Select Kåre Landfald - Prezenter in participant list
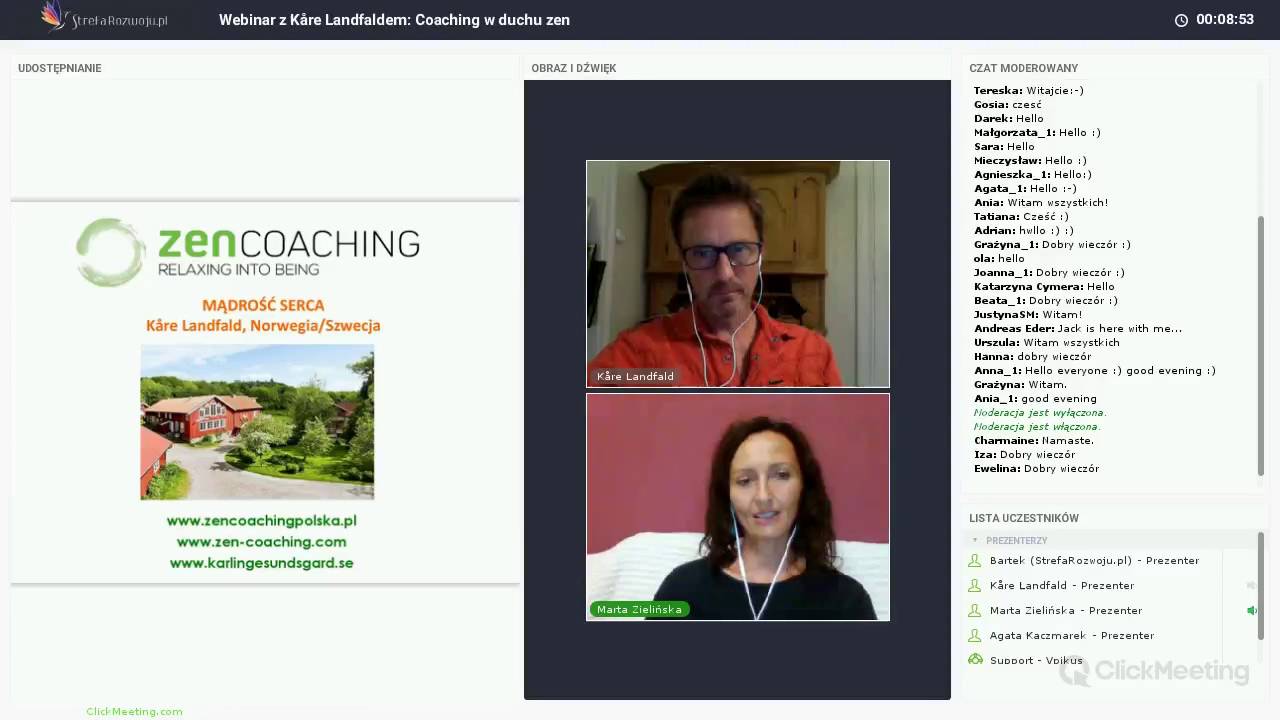Screen dimensions: 1280x720 1061,586
